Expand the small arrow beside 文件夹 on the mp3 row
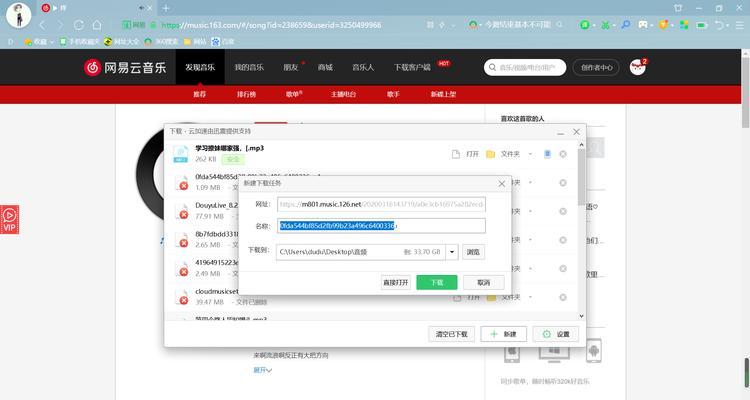 click(530, 154)
